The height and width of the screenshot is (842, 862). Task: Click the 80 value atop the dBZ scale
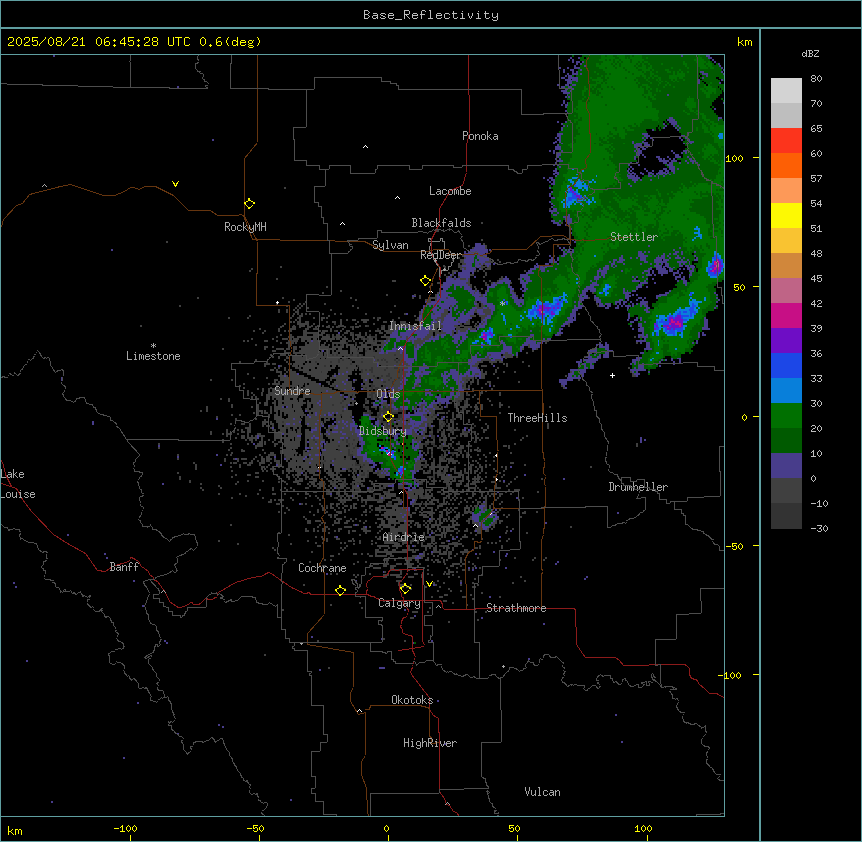tap(816, 79)
